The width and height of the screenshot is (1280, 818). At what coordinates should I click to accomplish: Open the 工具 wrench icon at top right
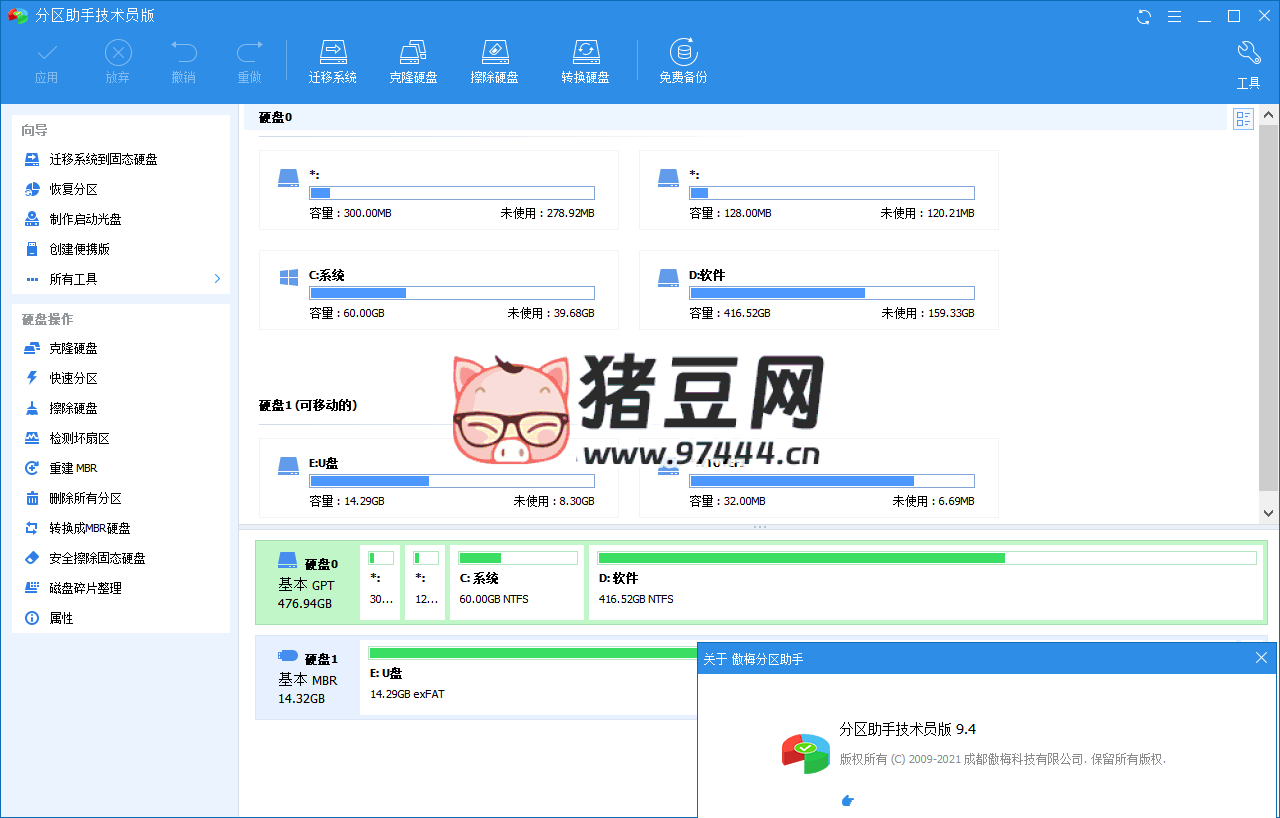tap(1248, 60)
